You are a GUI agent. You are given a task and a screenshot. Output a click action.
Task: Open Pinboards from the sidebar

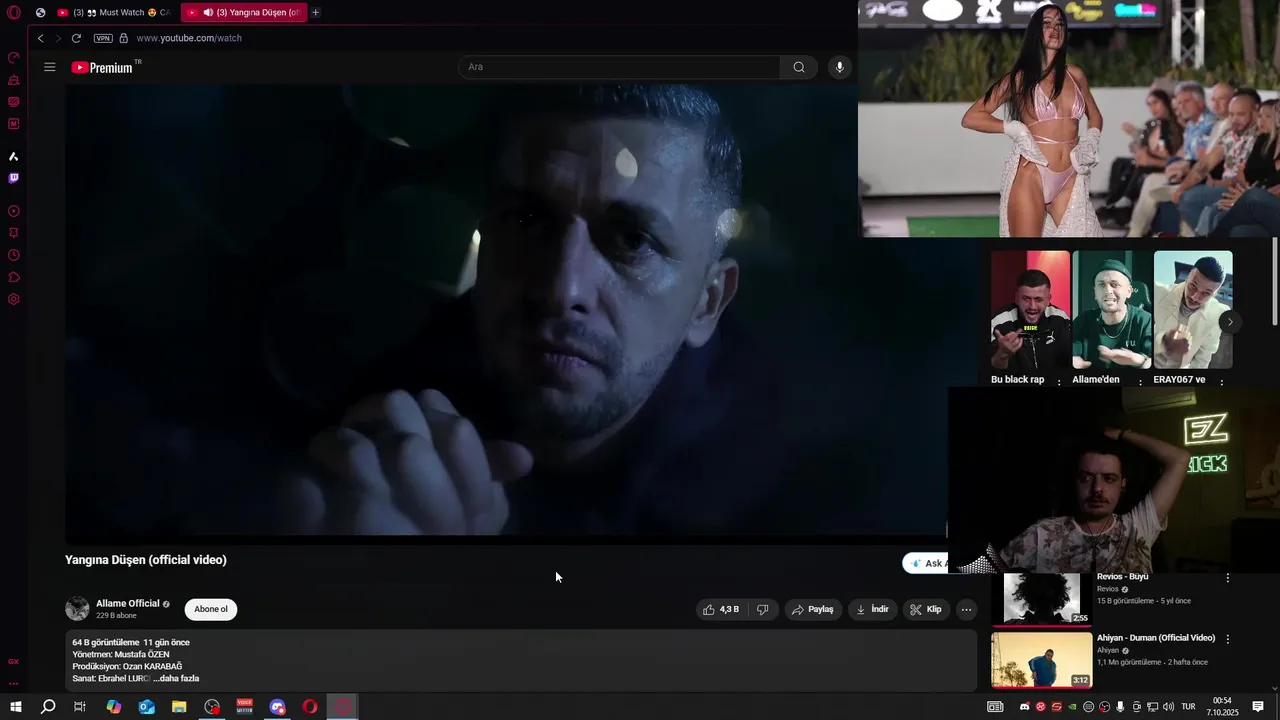tap(14, 233)
